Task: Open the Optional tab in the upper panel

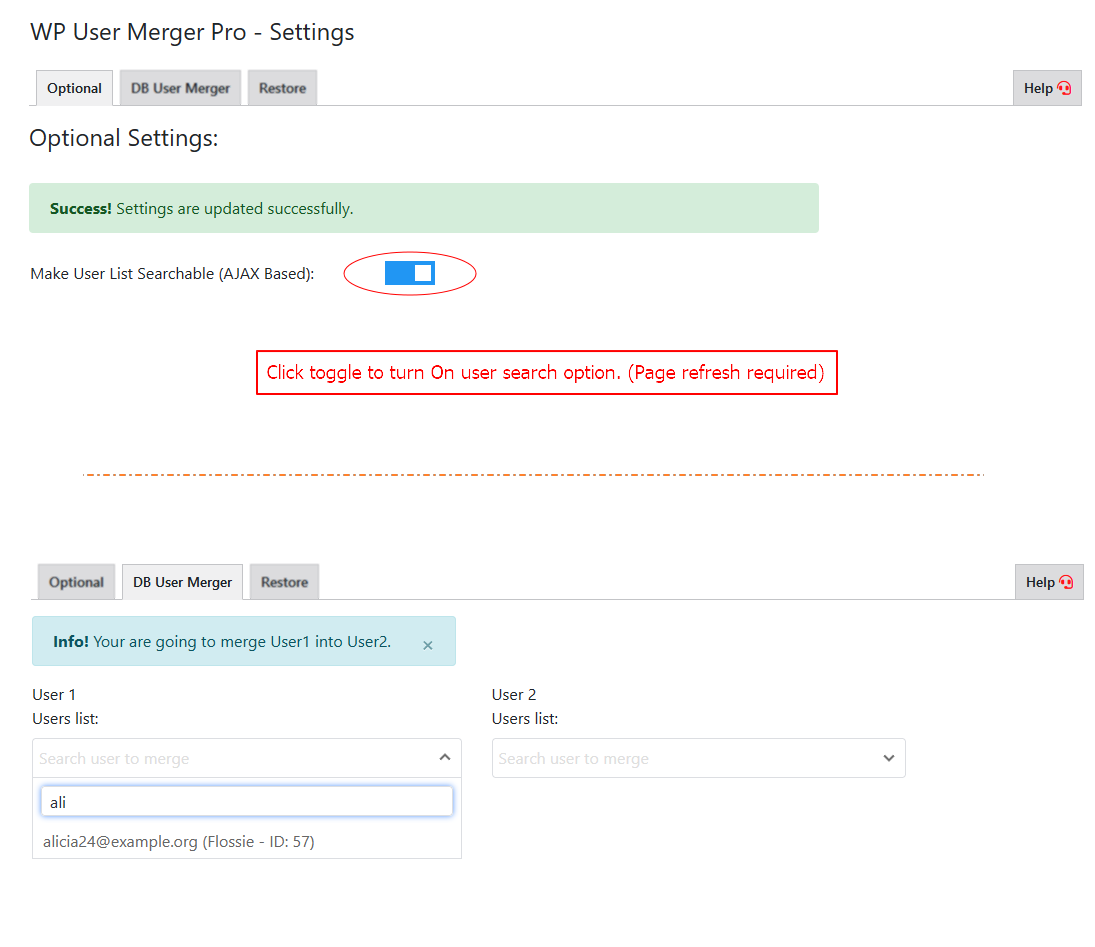Action: (x=74, y=88)
